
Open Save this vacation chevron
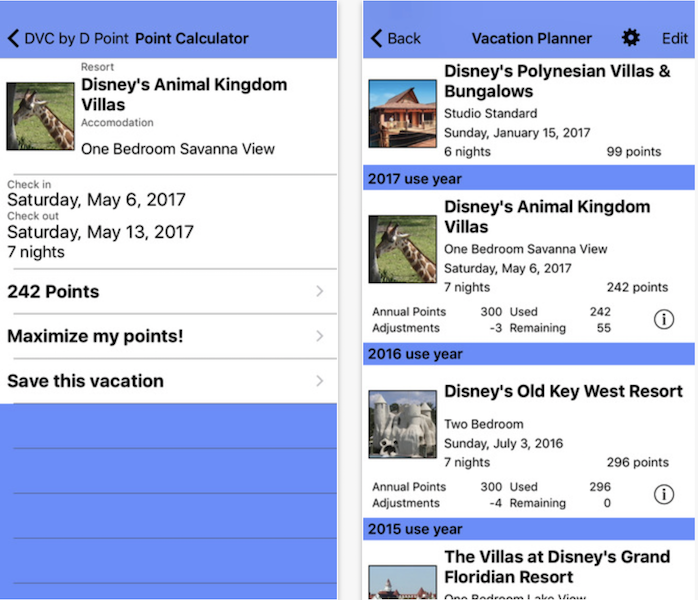point(320,381)
